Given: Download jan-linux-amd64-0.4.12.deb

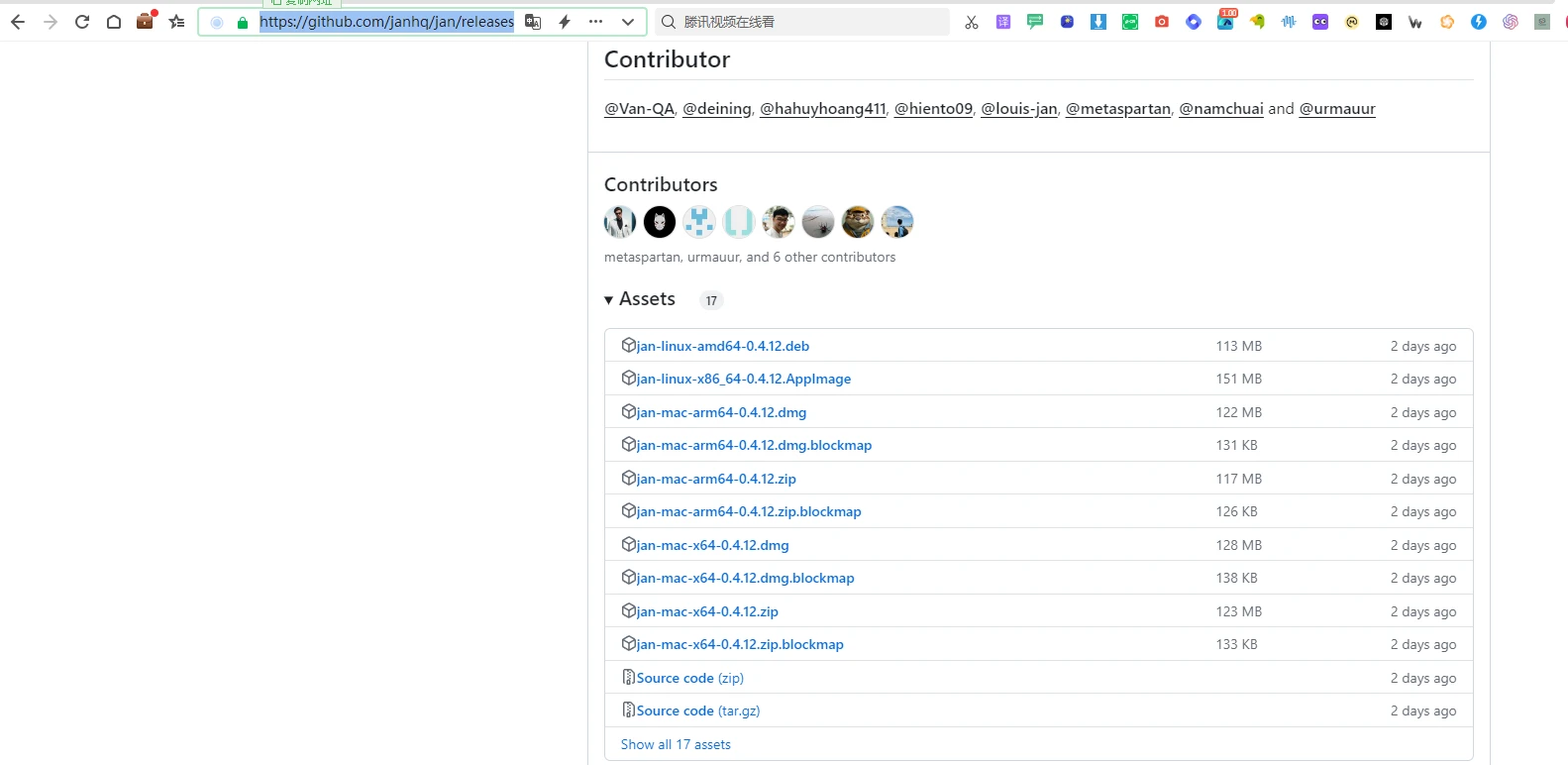Looking at the screenshot, I should pyautogui.click(x=722, y=346).
